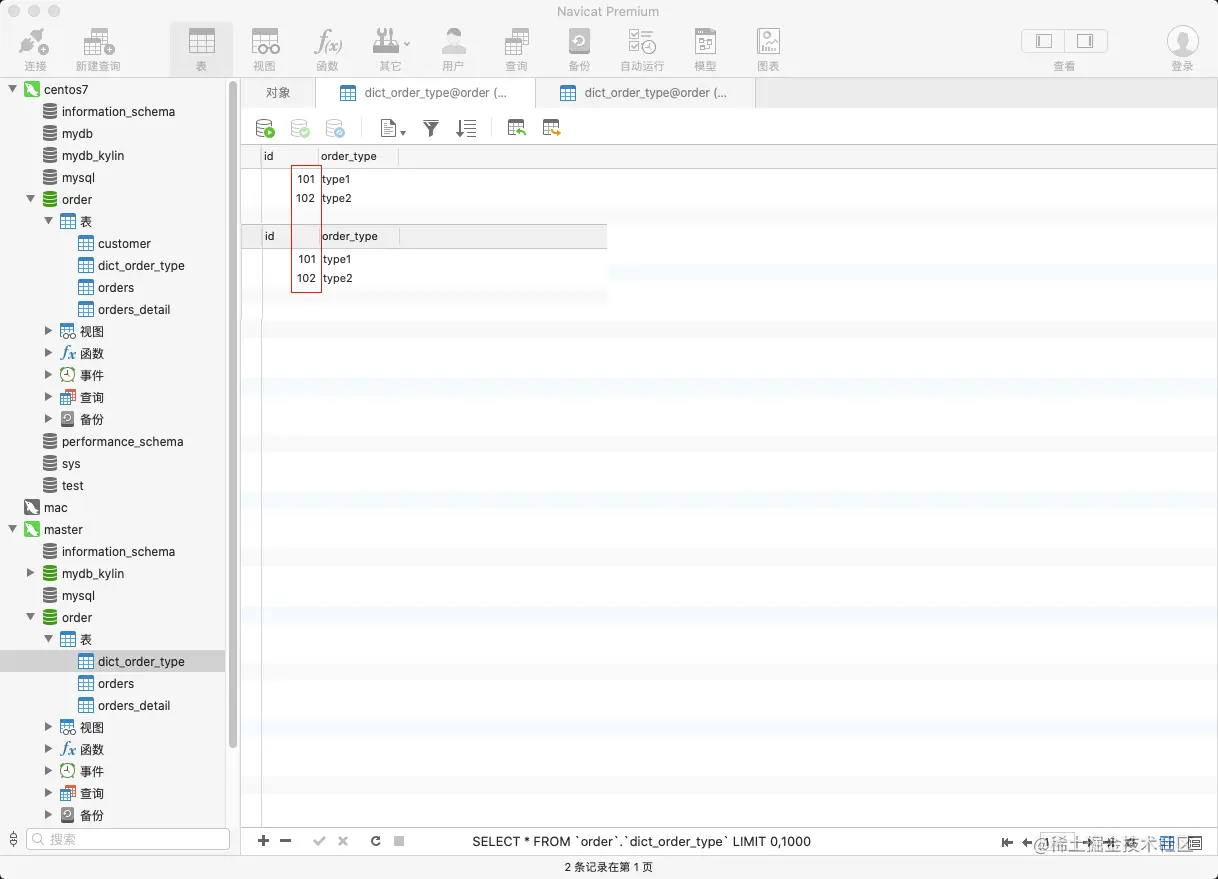
Task: Refresh the table data
Action: pos(375,841)
